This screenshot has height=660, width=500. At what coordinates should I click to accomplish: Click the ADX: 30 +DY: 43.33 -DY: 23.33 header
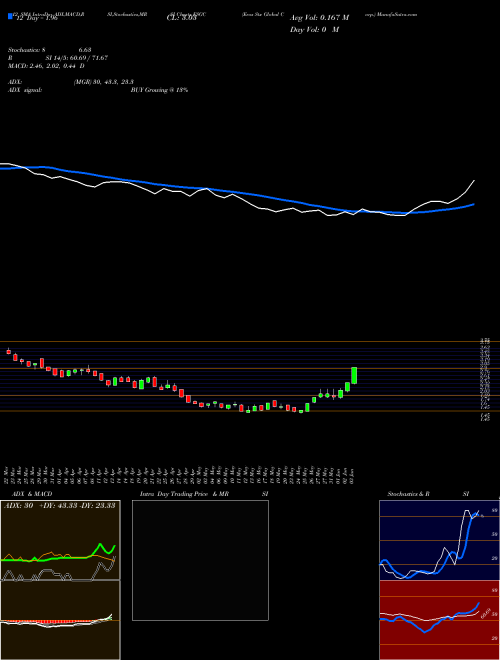click(60, 506)
